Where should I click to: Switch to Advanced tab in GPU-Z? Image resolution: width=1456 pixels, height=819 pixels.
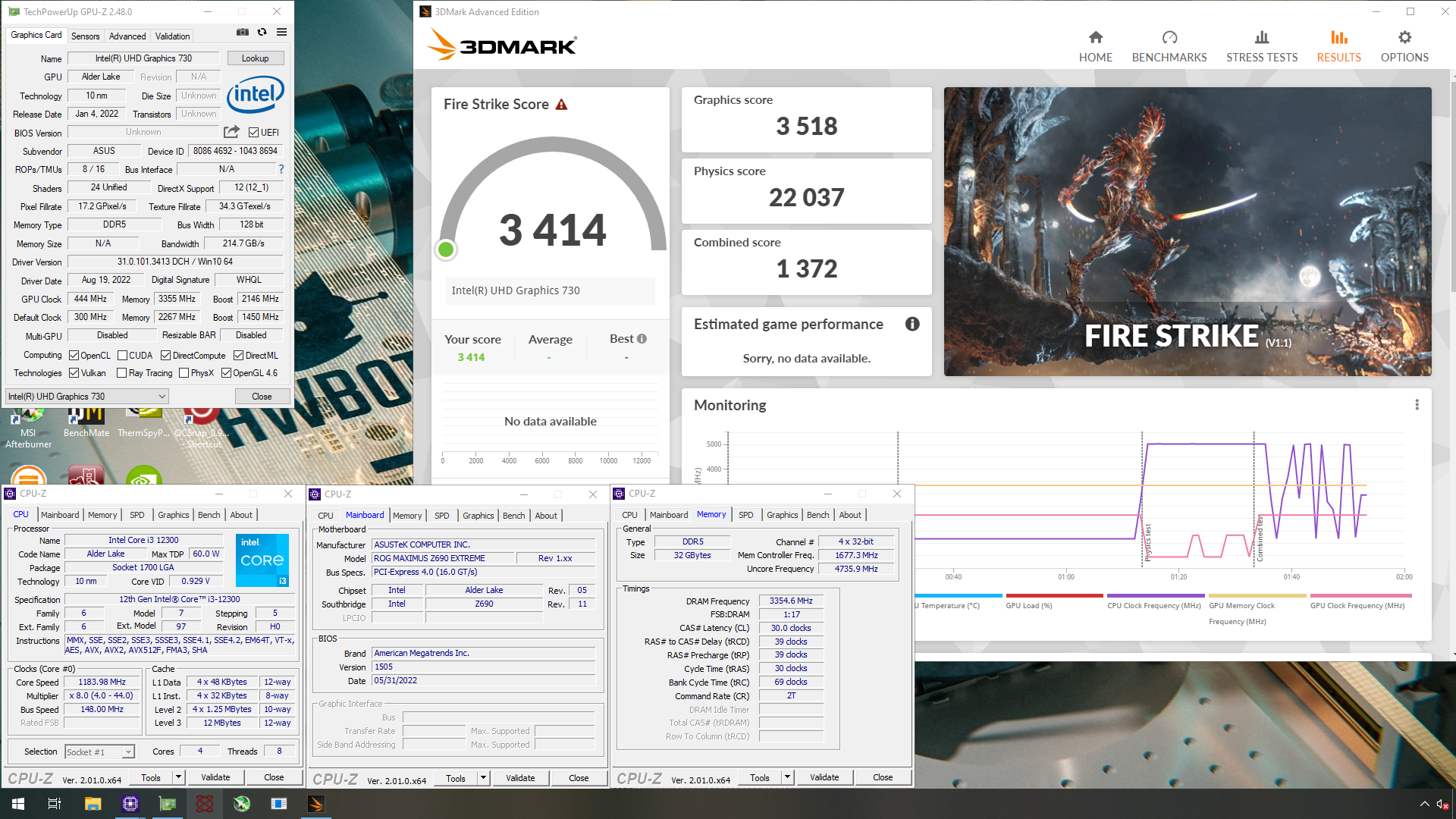pos(127,36)
